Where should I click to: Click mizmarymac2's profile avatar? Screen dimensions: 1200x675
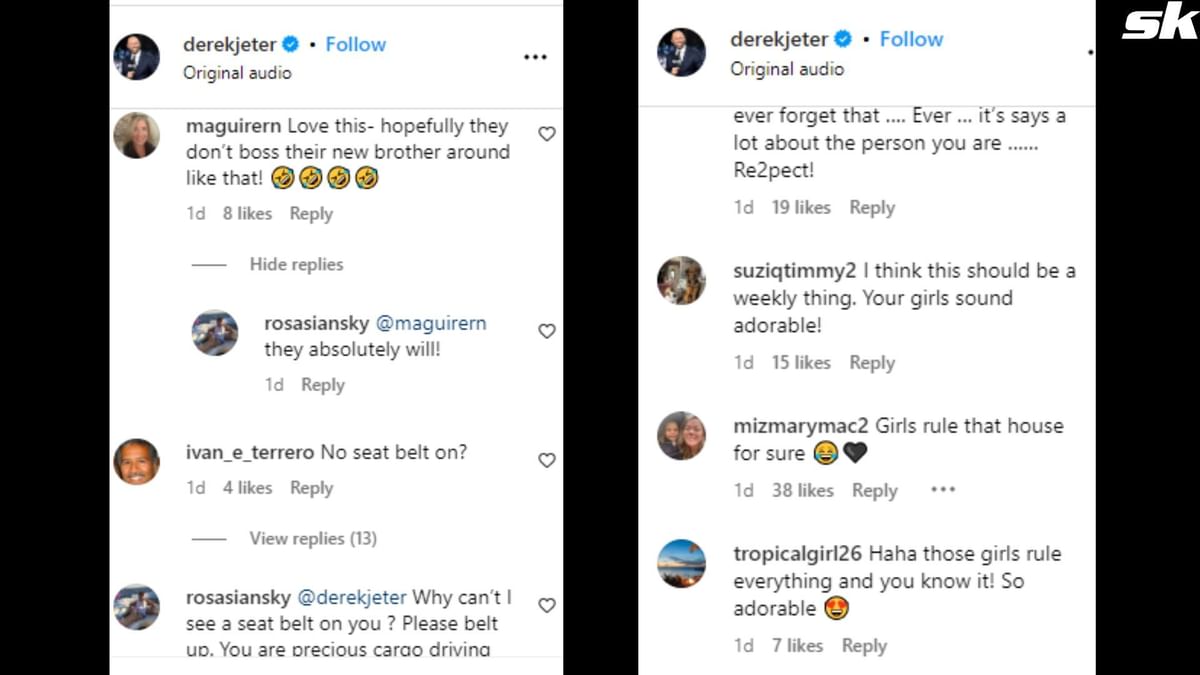click(x=682, y=436)
